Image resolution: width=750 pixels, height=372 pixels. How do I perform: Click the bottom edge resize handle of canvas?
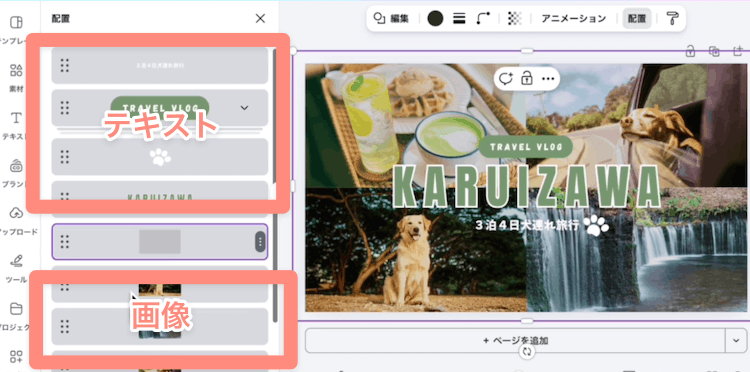527,320
